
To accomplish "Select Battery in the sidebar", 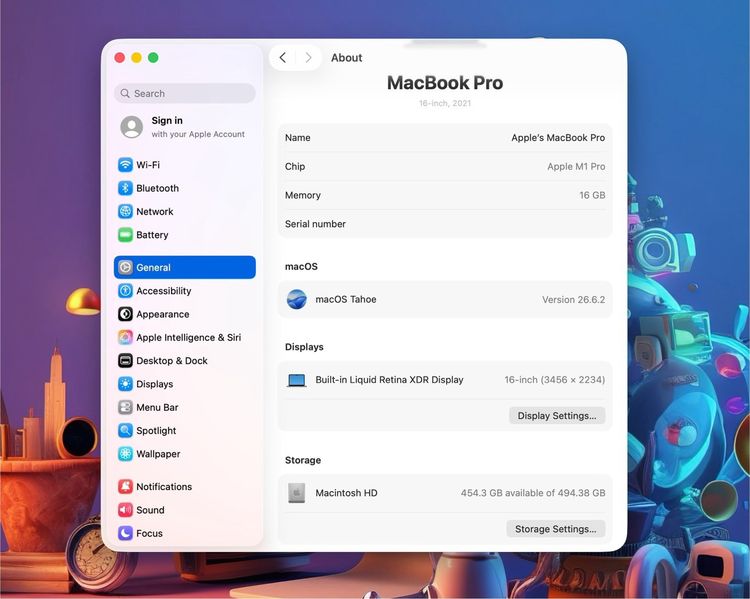I will pyautogui.click(x=185, y=235).
